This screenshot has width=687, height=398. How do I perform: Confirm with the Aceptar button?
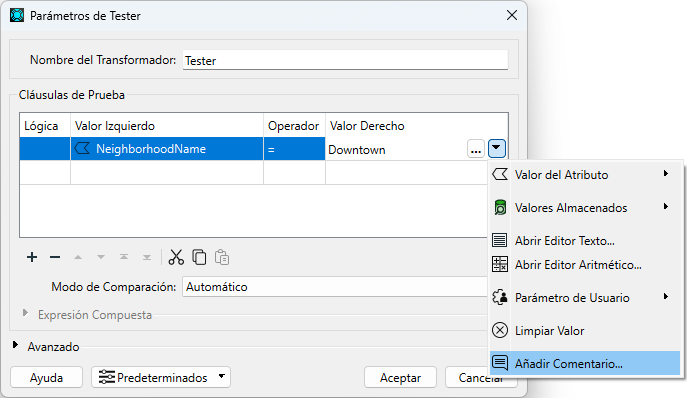(x=400, y=377)
